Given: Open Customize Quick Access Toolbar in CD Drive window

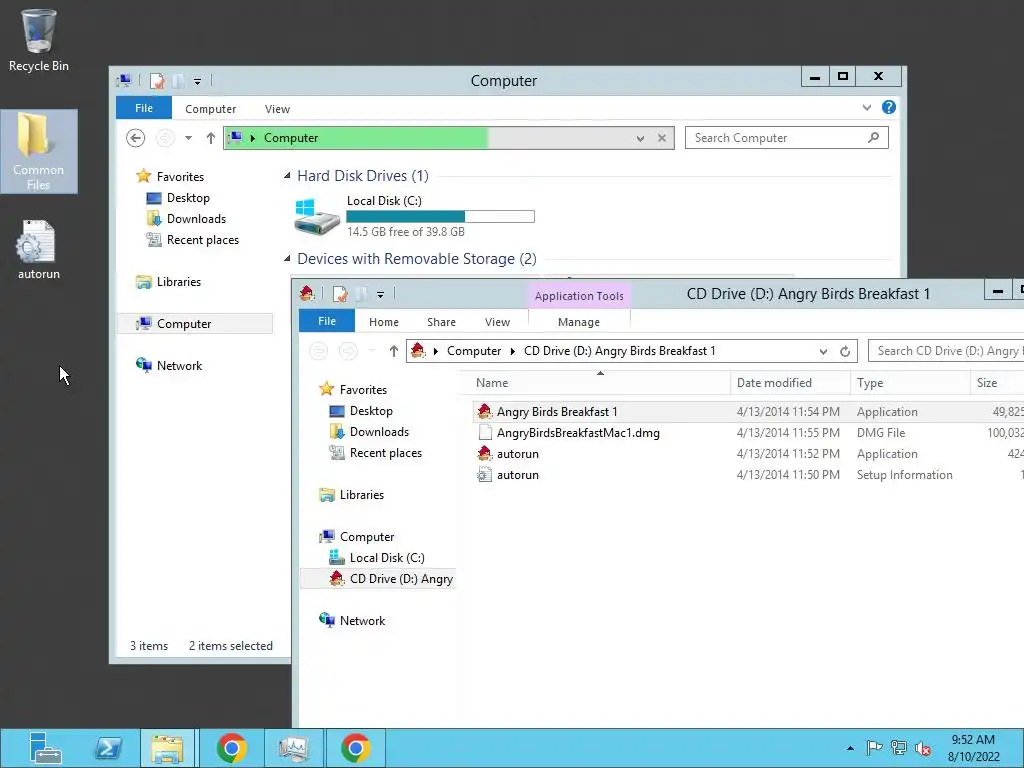Looking at the screenshot, I should click(380, 294).
